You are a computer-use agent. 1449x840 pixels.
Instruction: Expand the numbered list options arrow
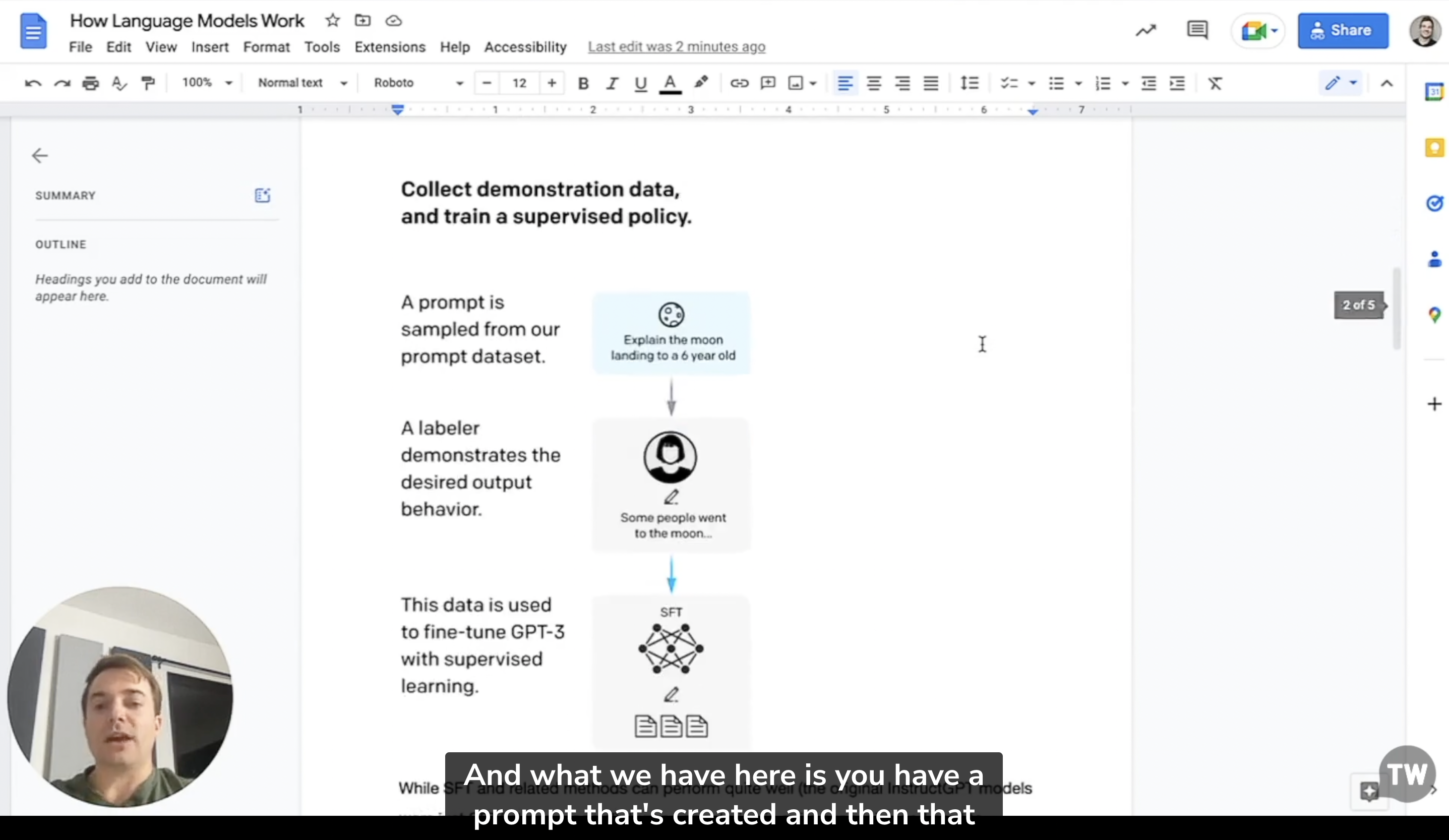tap(1125, 83)
